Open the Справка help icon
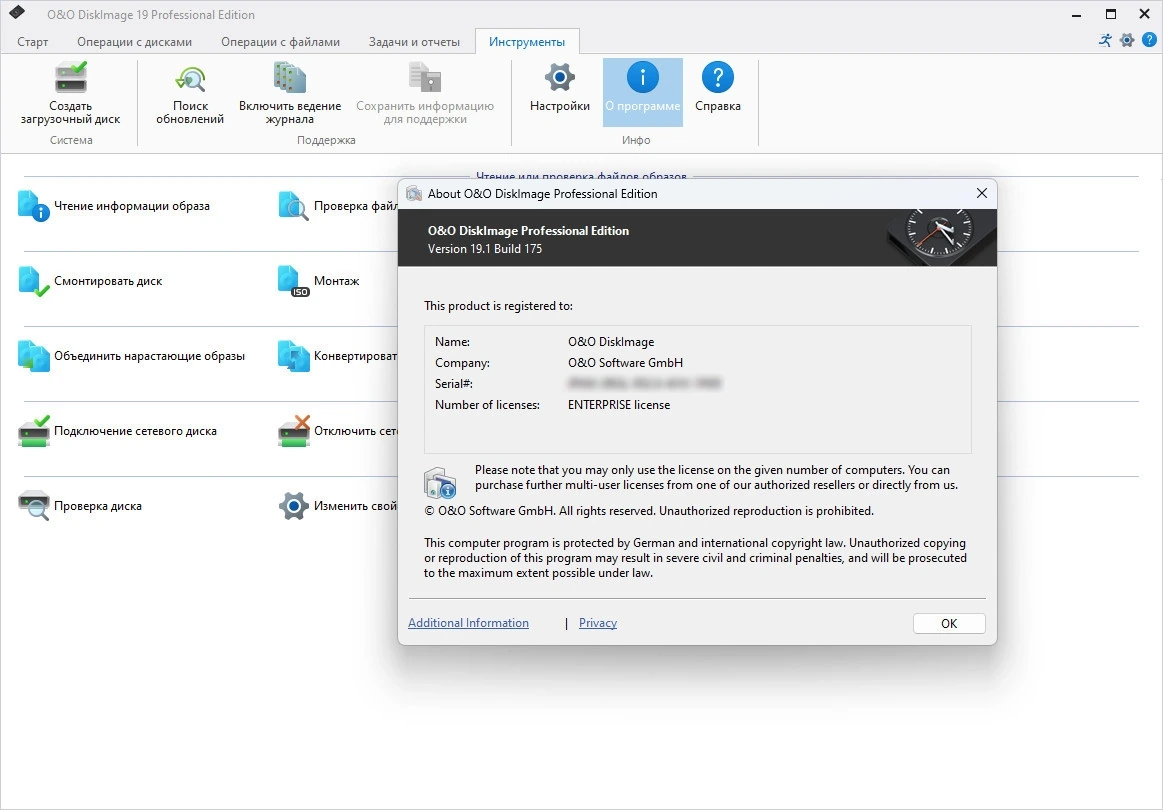The width and height of the screenshot is (1163, 810). coord(717,77)
